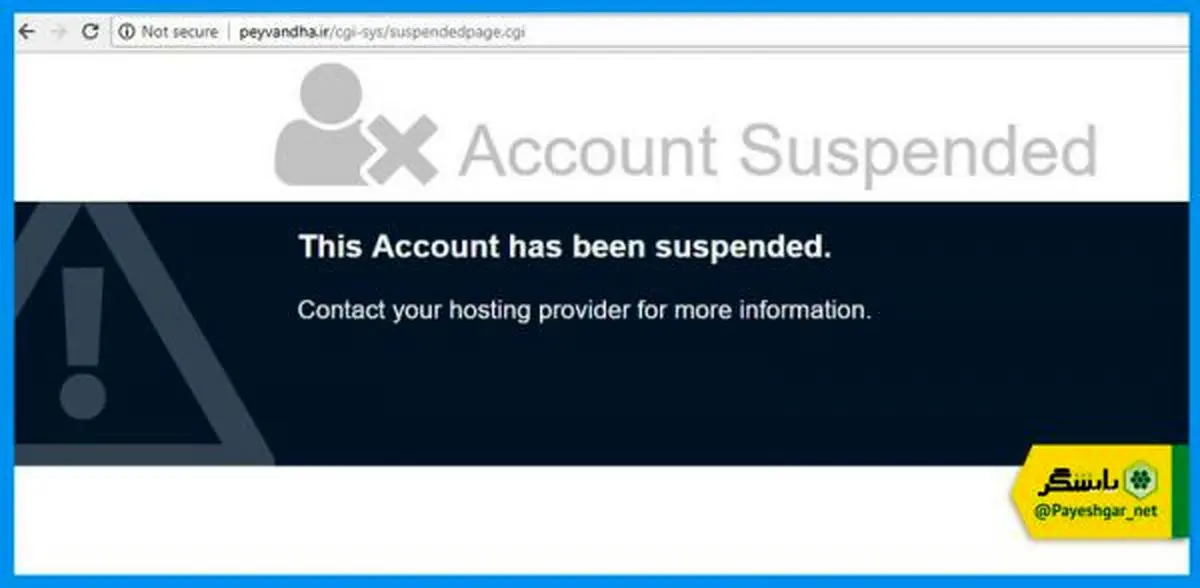Click the gray X mark icon

[x=400, y=150]
